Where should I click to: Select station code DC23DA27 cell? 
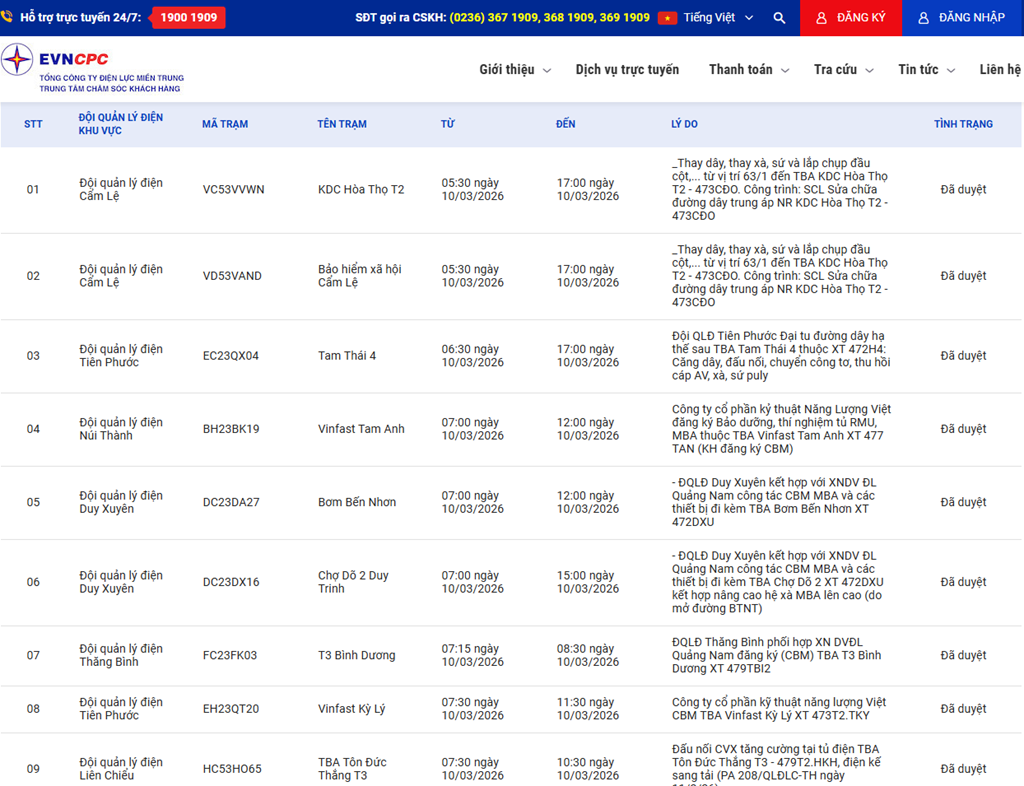231,502
